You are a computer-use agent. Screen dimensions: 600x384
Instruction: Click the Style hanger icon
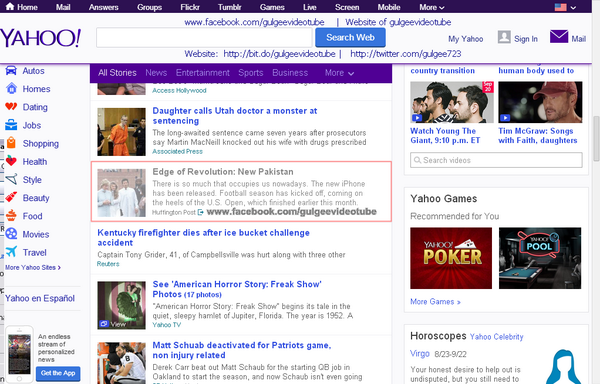pyautogui.click(x=11, y=179)
